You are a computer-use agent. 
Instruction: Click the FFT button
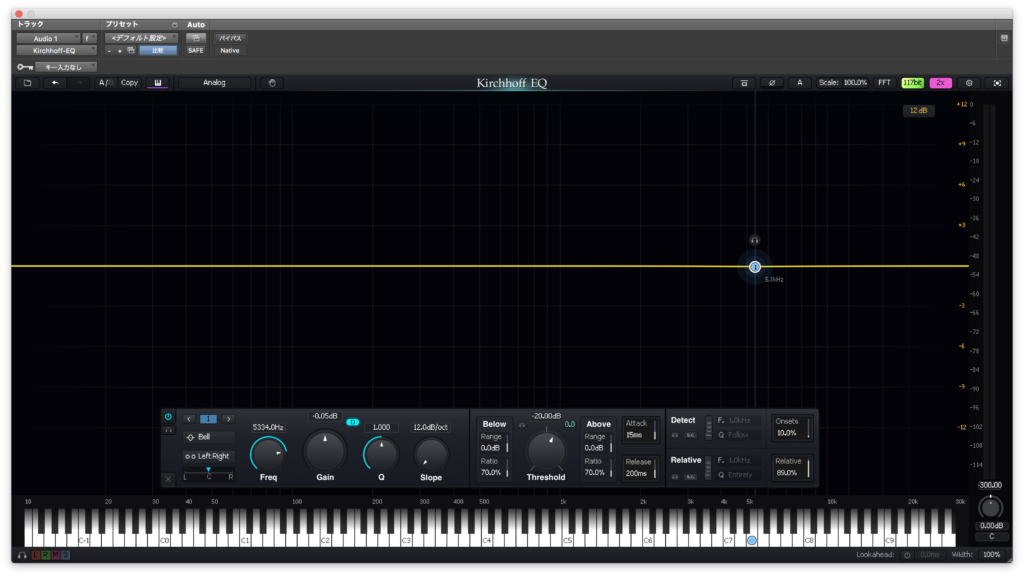884,83
